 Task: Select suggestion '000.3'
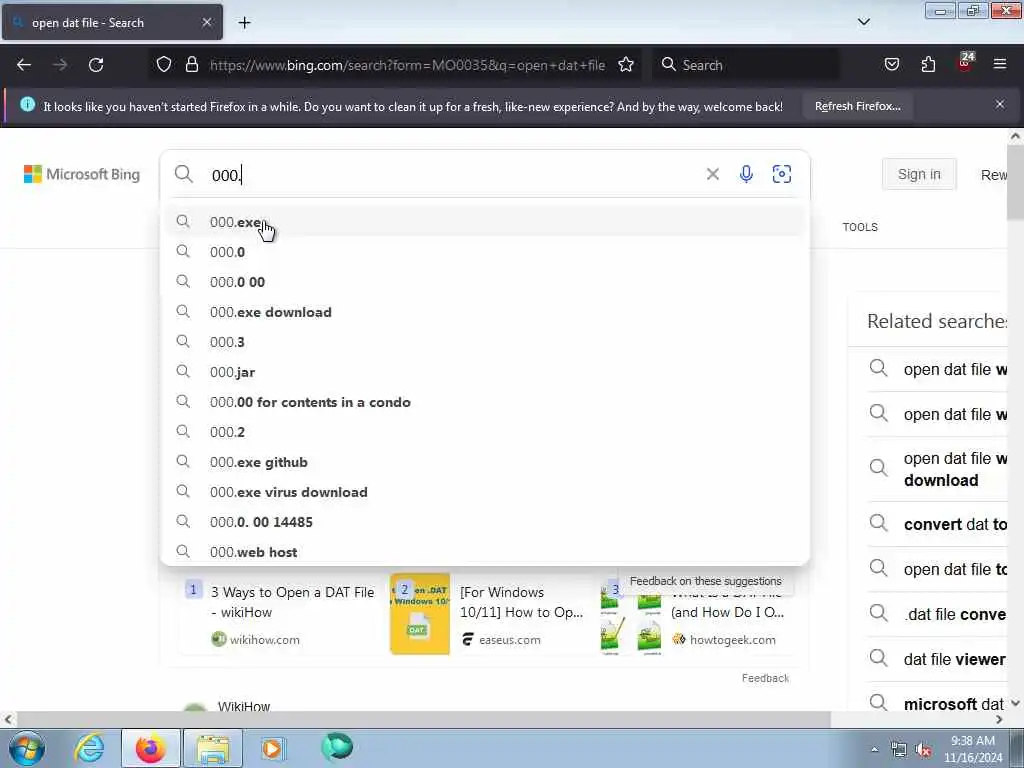click(485, 342)
